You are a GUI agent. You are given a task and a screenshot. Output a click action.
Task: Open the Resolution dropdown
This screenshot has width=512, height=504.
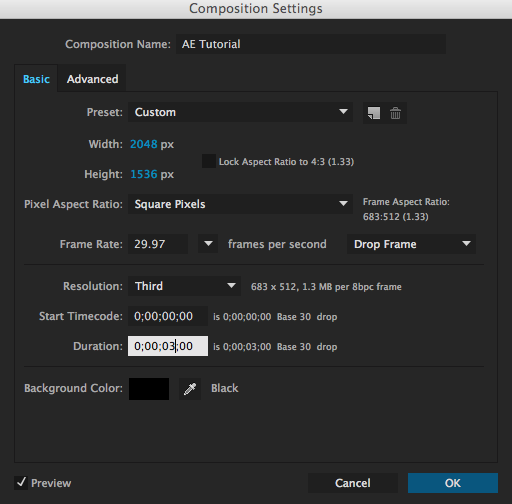pyautogui.click(x=184, y=286)
